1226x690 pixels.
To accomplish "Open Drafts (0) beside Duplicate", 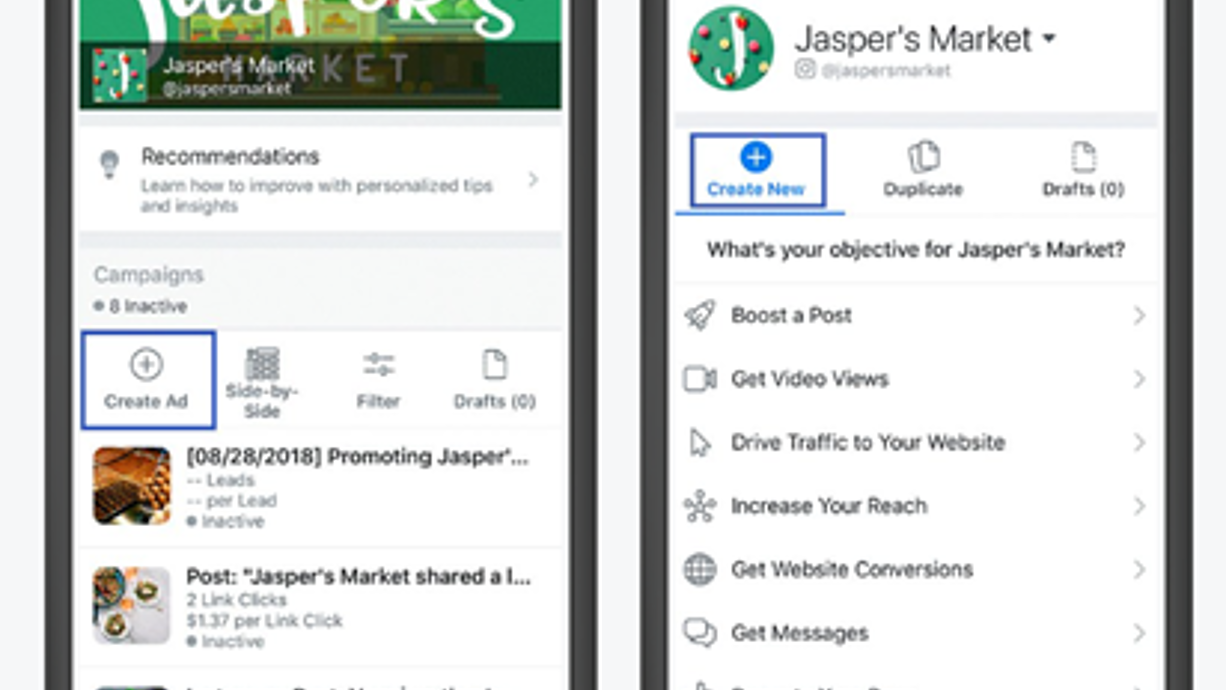I will coord(1083,170).
